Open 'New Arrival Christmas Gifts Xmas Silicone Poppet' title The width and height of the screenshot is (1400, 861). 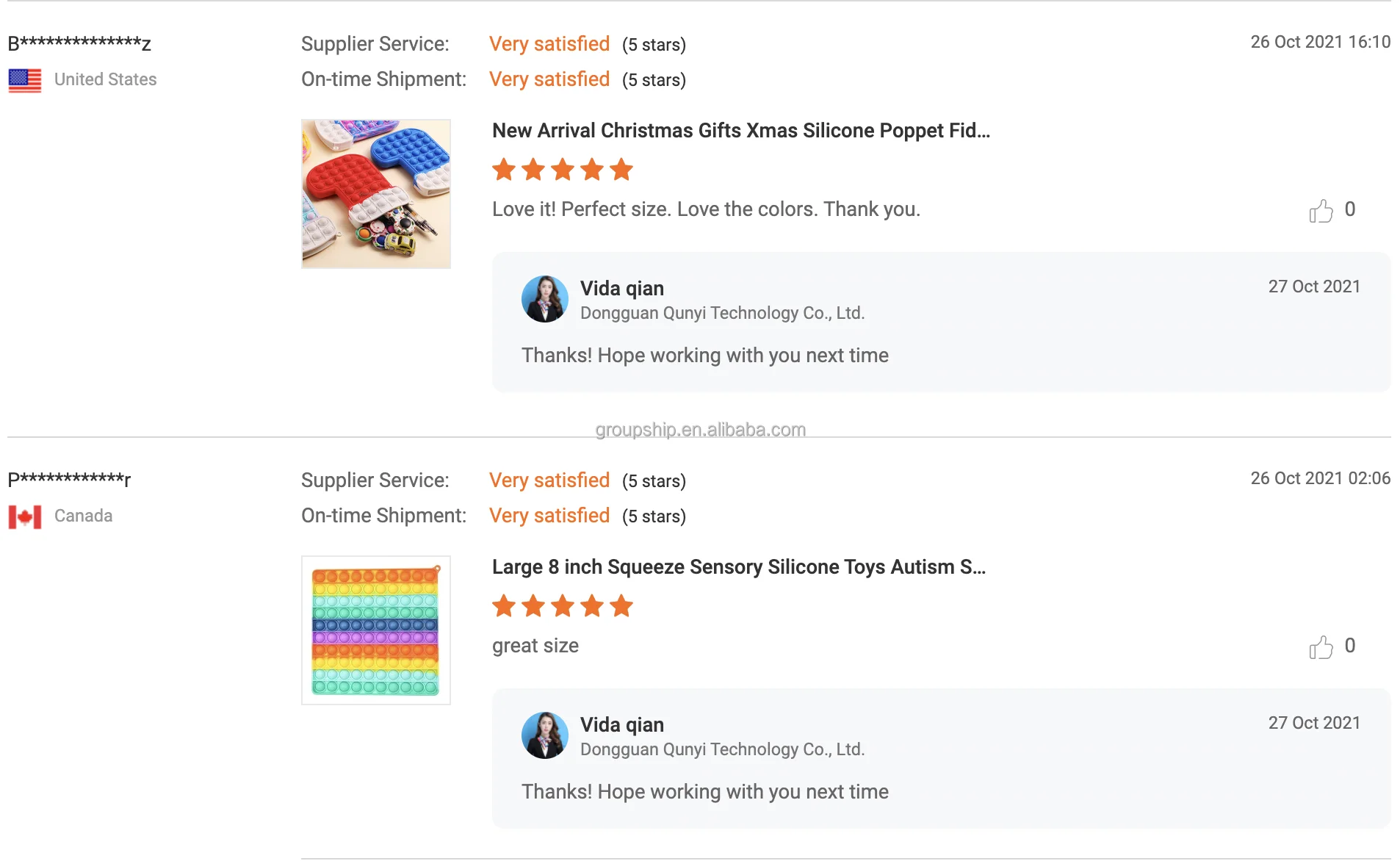pos(741,131)
